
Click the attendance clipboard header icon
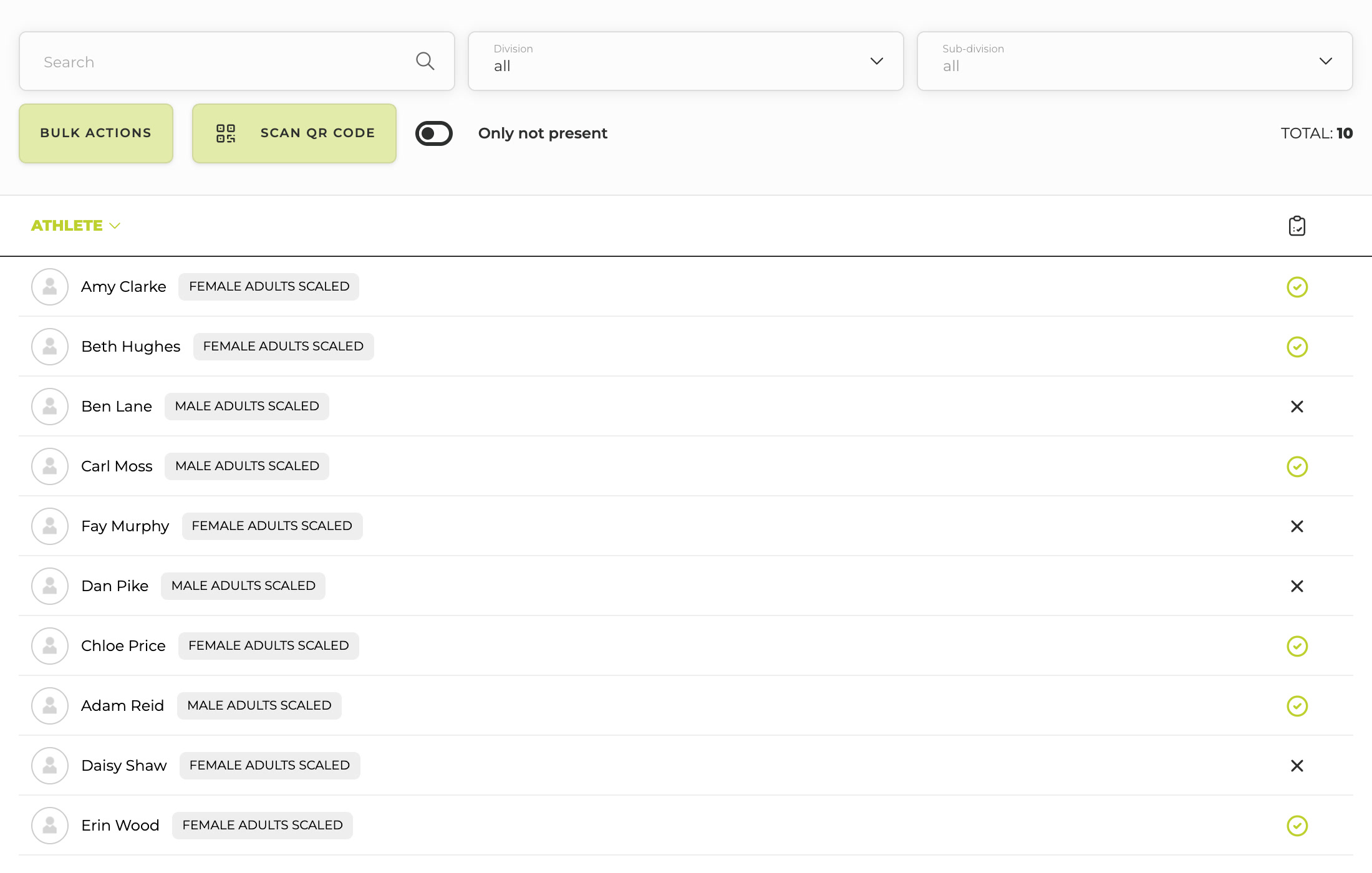click(x=1297, y=226)
